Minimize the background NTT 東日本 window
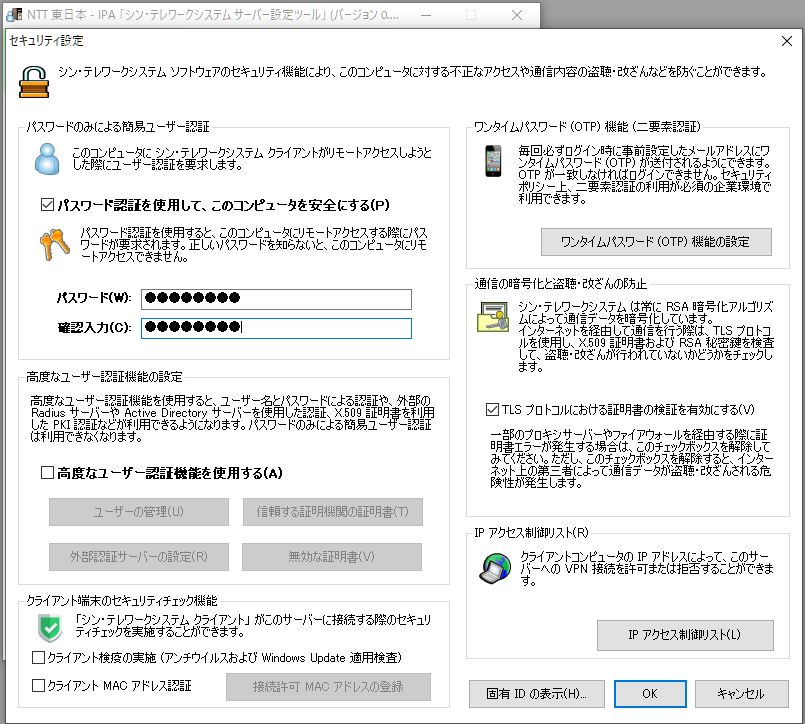Image resolution: width=805 pixels, height=724 pixels. click(x=426, y=15)
